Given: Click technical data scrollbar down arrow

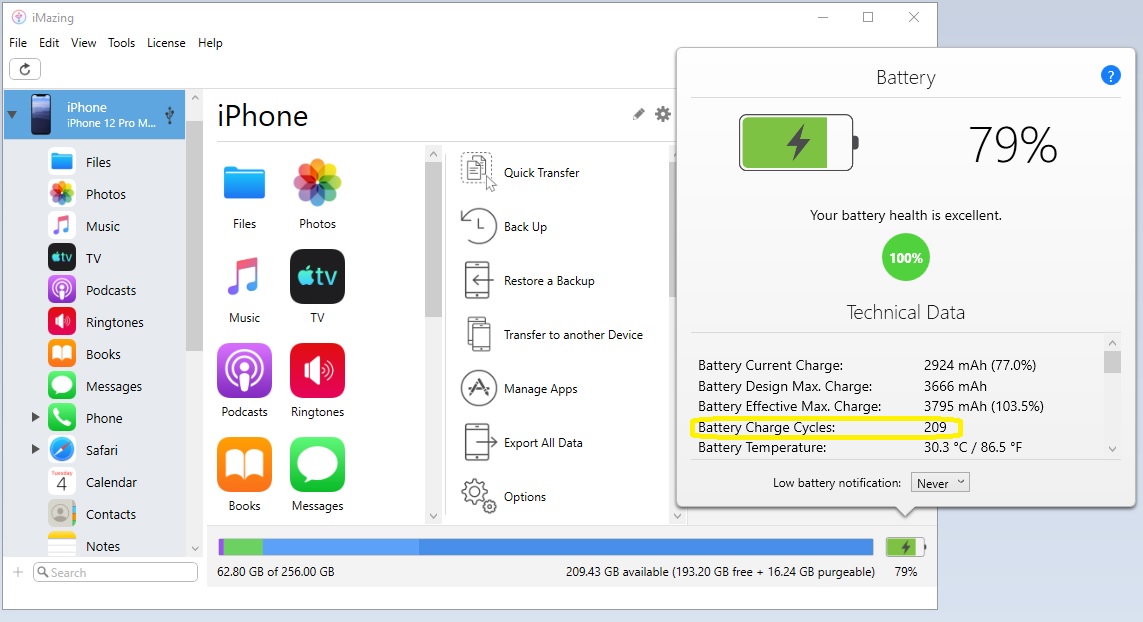Looking at the screenshot, I should pyautogui.click(x=1112, y=449).
